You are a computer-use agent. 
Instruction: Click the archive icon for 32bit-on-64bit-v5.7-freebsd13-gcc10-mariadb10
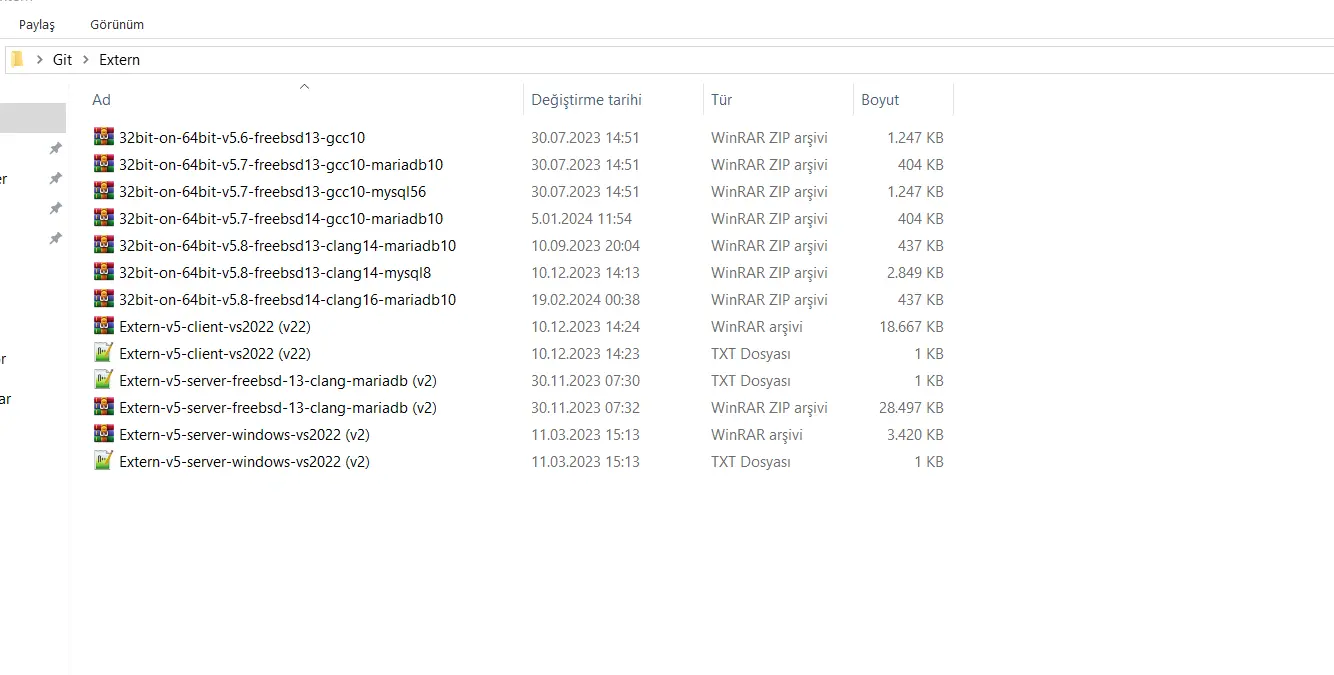pos(103,164)
